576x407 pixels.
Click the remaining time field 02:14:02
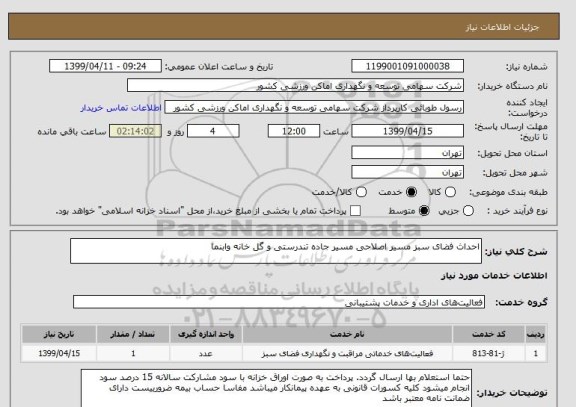[x=135, y=131]
